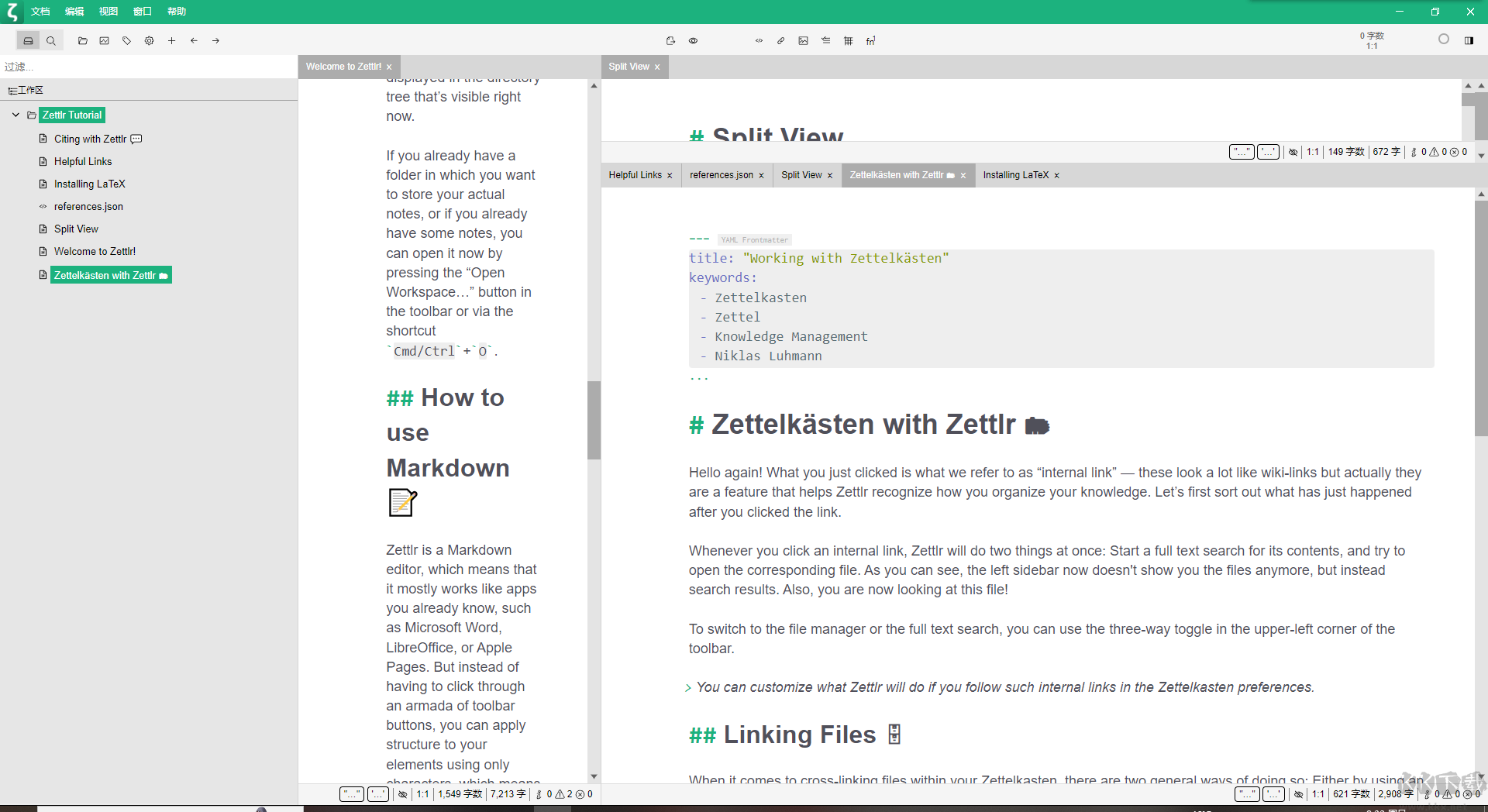Close the Installing LaTeX tab

[1056, 175]
